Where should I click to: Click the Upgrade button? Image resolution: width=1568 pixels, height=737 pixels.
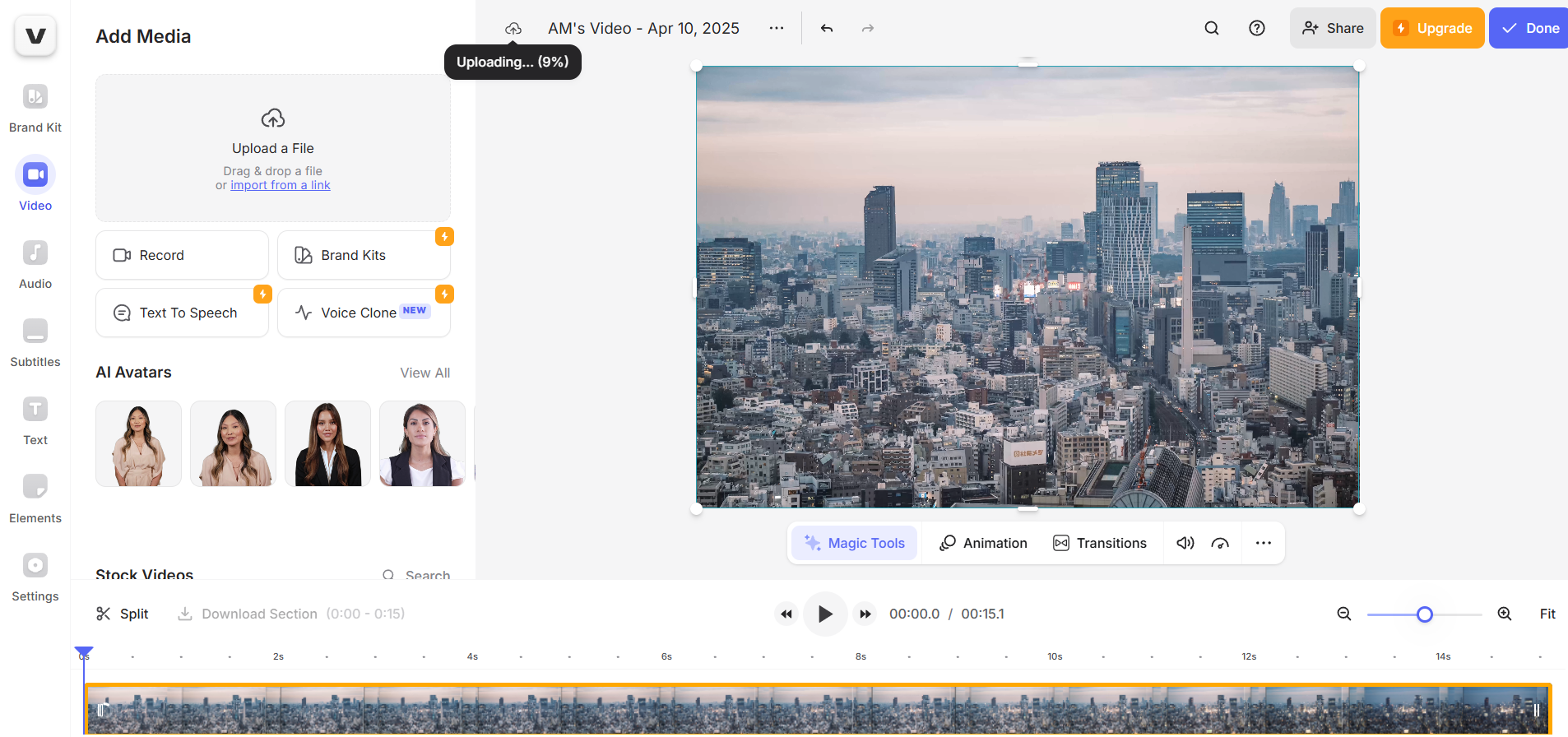1432,28
